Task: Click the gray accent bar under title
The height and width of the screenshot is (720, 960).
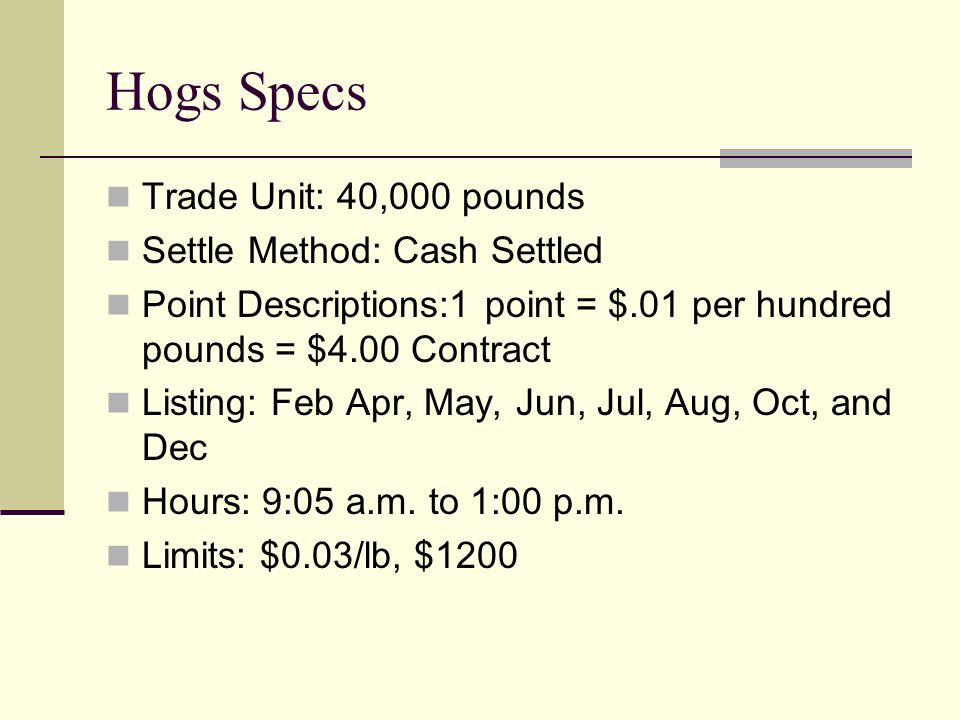Action: point(816,158)
